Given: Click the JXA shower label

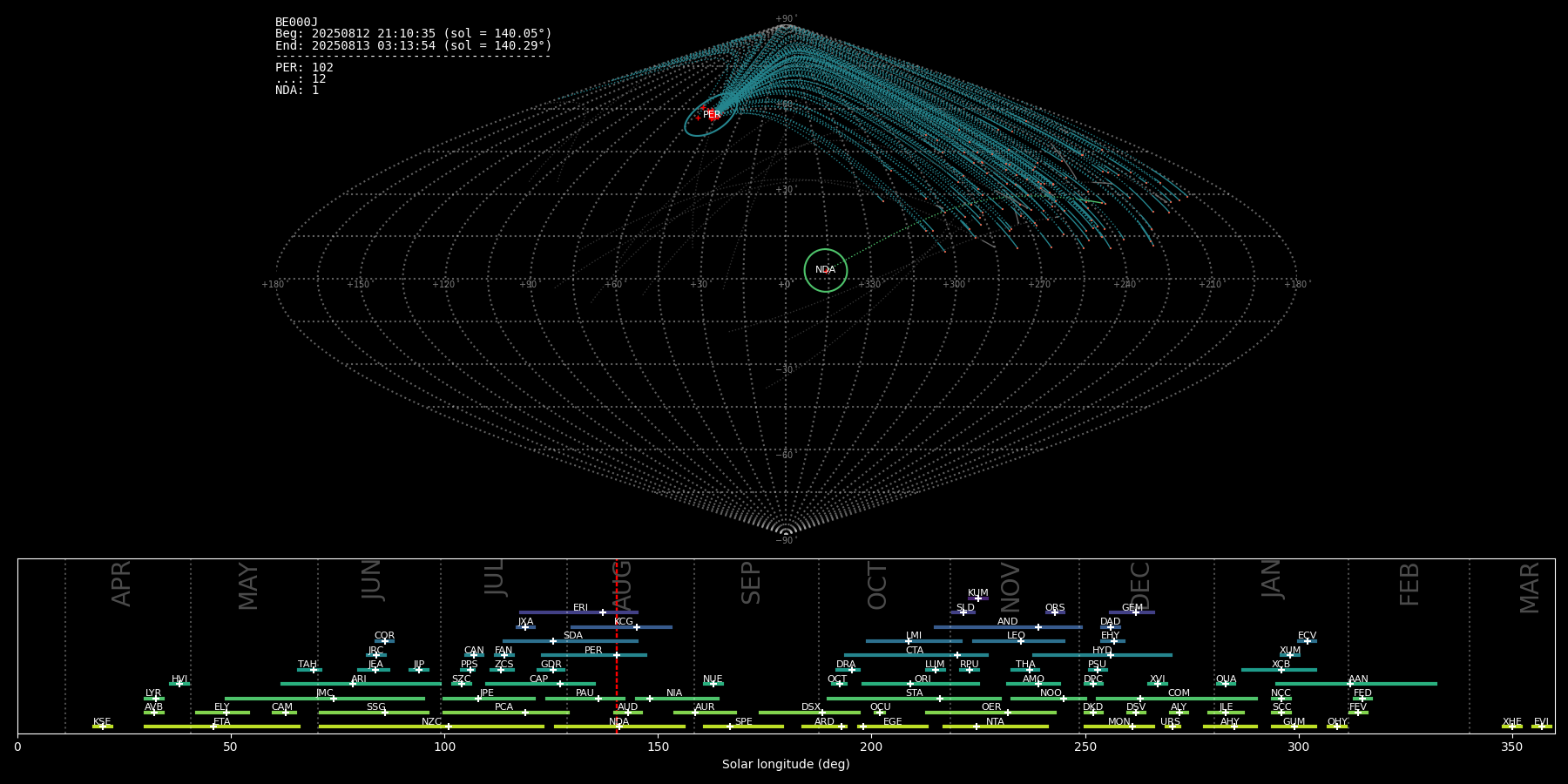Looking at the screenshot, I should point(525,622).
